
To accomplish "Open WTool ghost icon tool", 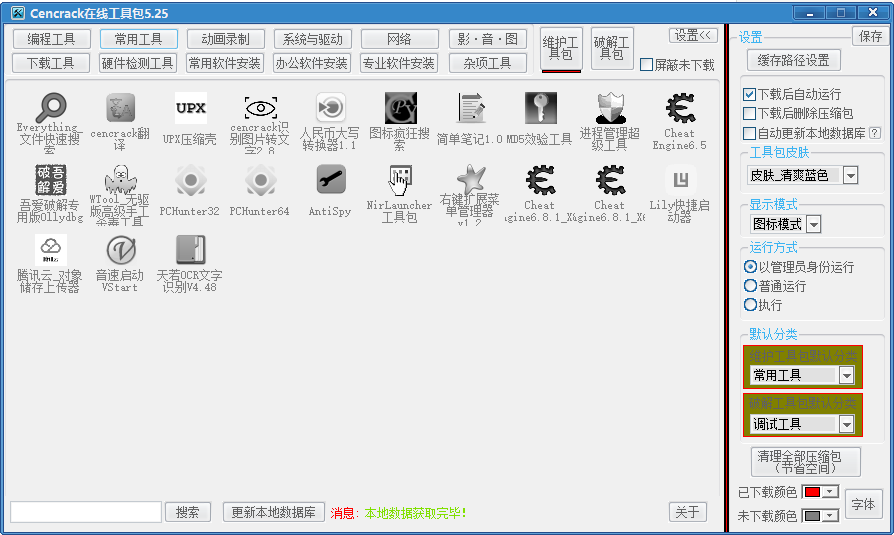I will pos(120,180).
